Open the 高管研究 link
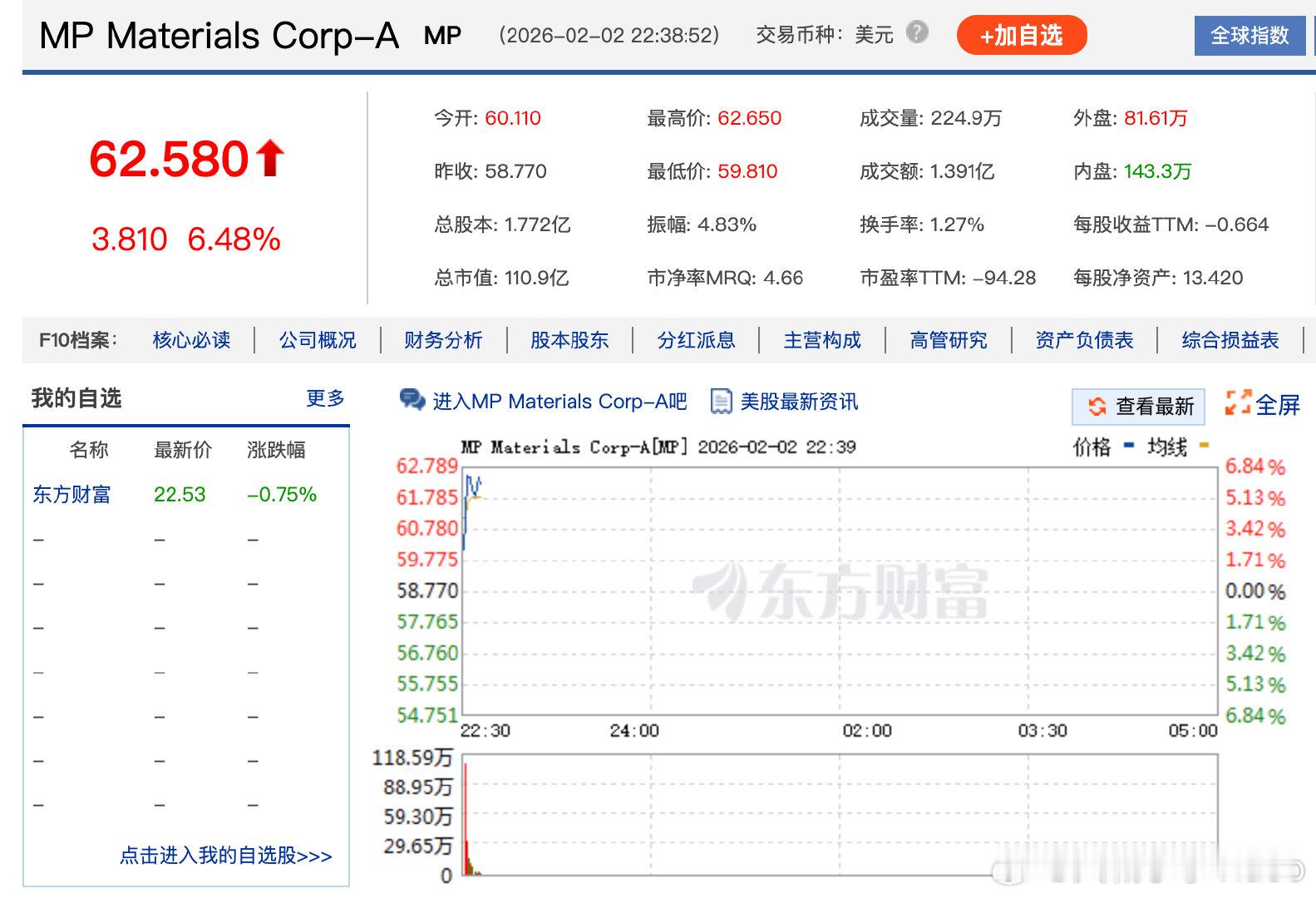Screen dimensions: 1316x898 tap(949, 340)
